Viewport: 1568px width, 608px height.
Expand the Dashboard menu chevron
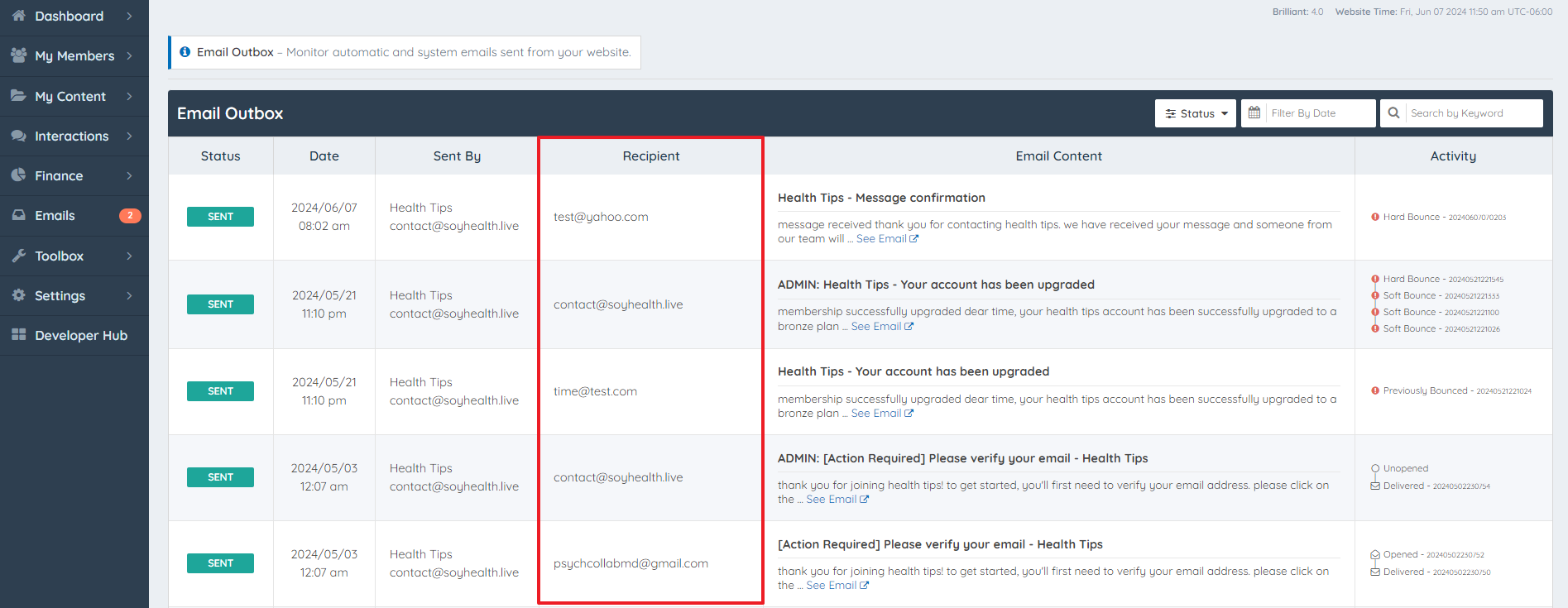pos(129,16)
